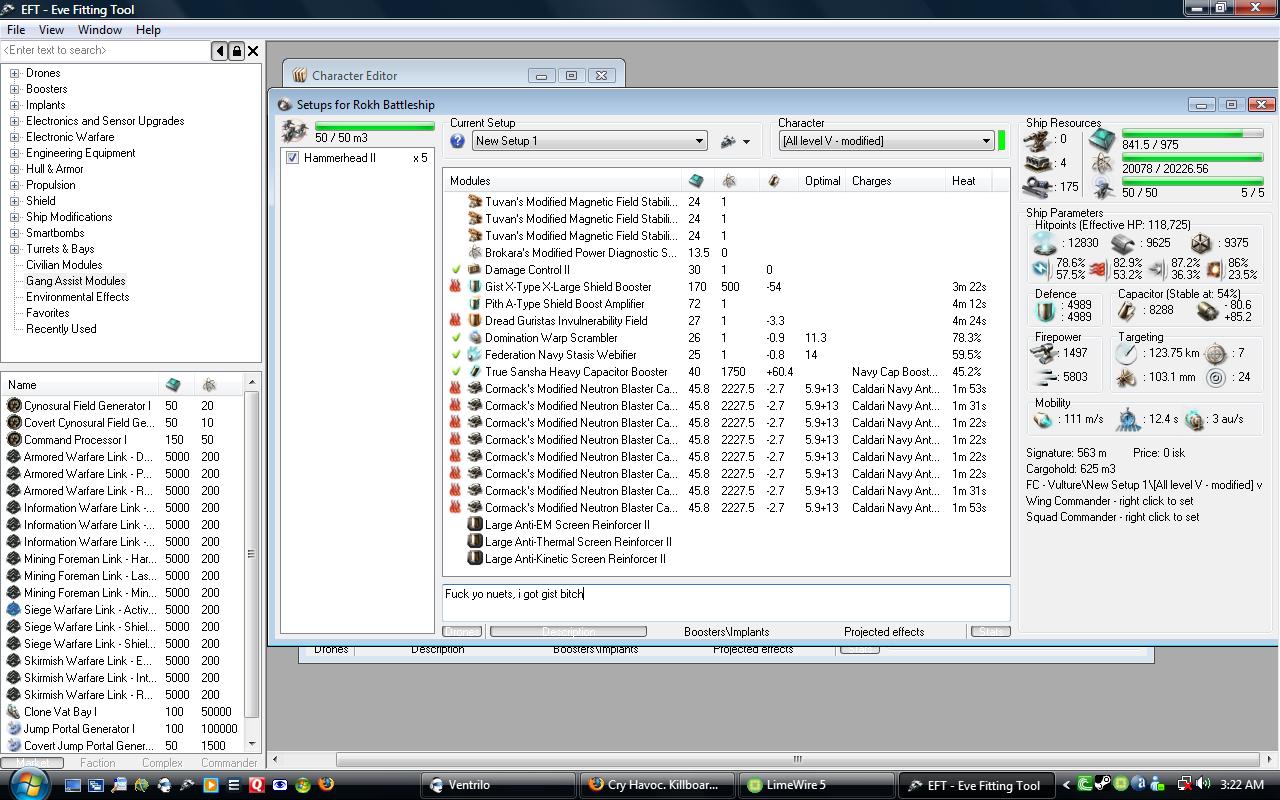Click the search text field
This screenshot has width=1280, height=800.
106,50
